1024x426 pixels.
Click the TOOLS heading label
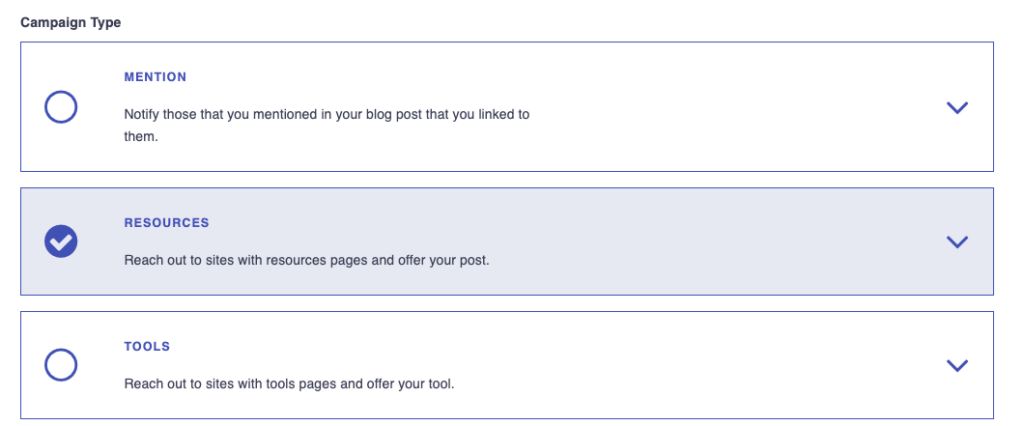(147, 347)
